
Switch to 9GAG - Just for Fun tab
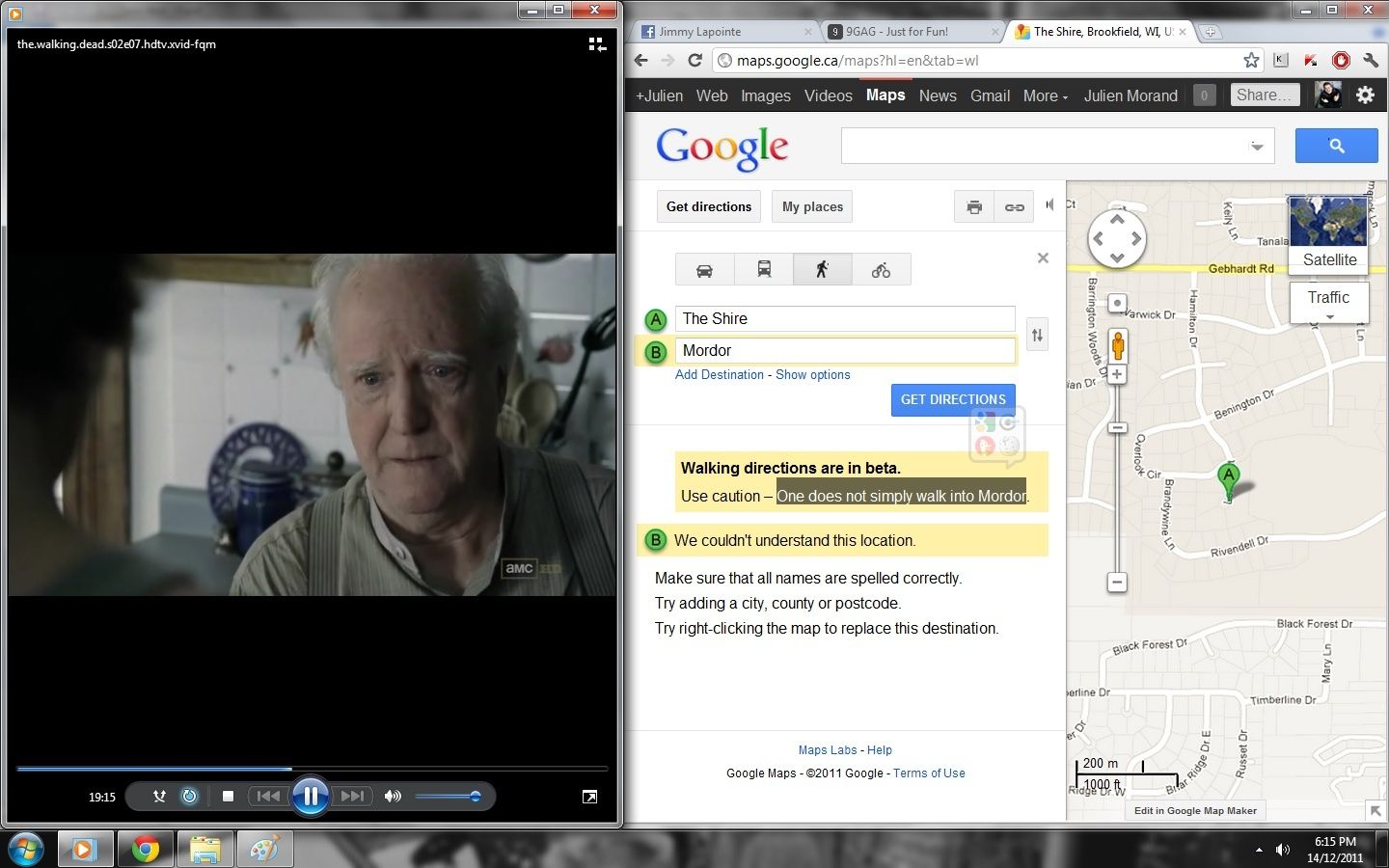tap(912, 31)
